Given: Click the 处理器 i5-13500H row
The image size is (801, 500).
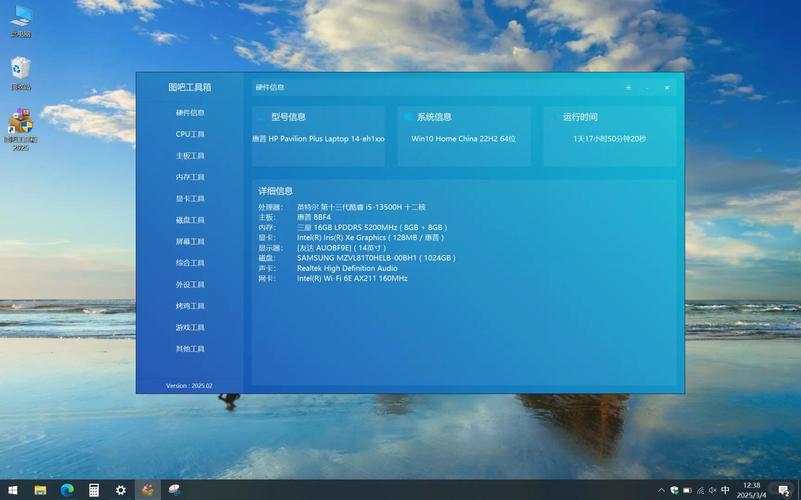Looking at the screenshot, I should click(x=342, y=207).
